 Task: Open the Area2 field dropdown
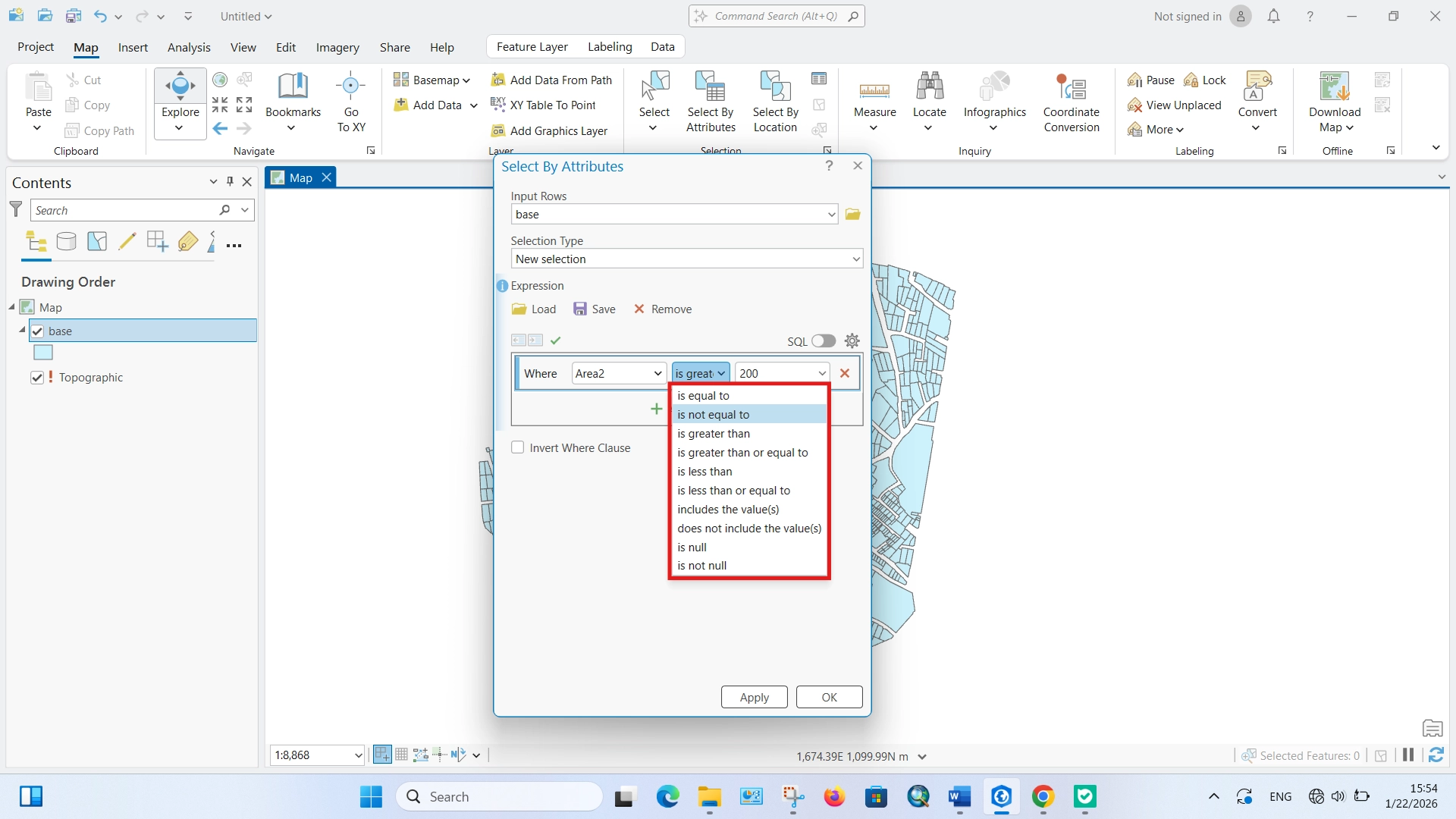[657, 373]
